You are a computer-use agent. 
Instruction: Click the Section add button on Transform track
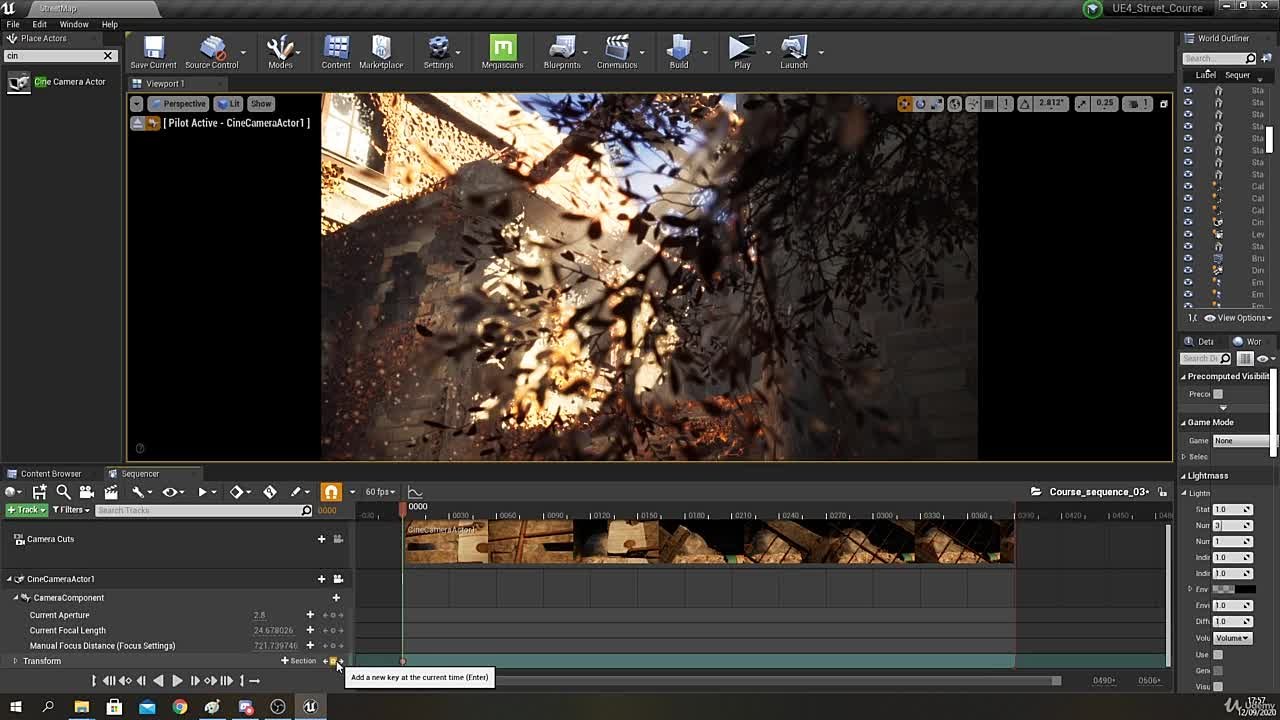(298, 661)
